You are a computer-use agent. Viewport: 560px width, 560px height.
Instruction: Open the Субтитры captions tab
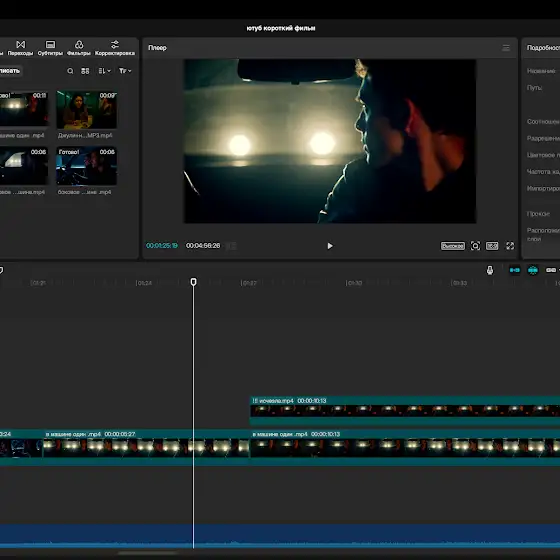tap(50, 48)
